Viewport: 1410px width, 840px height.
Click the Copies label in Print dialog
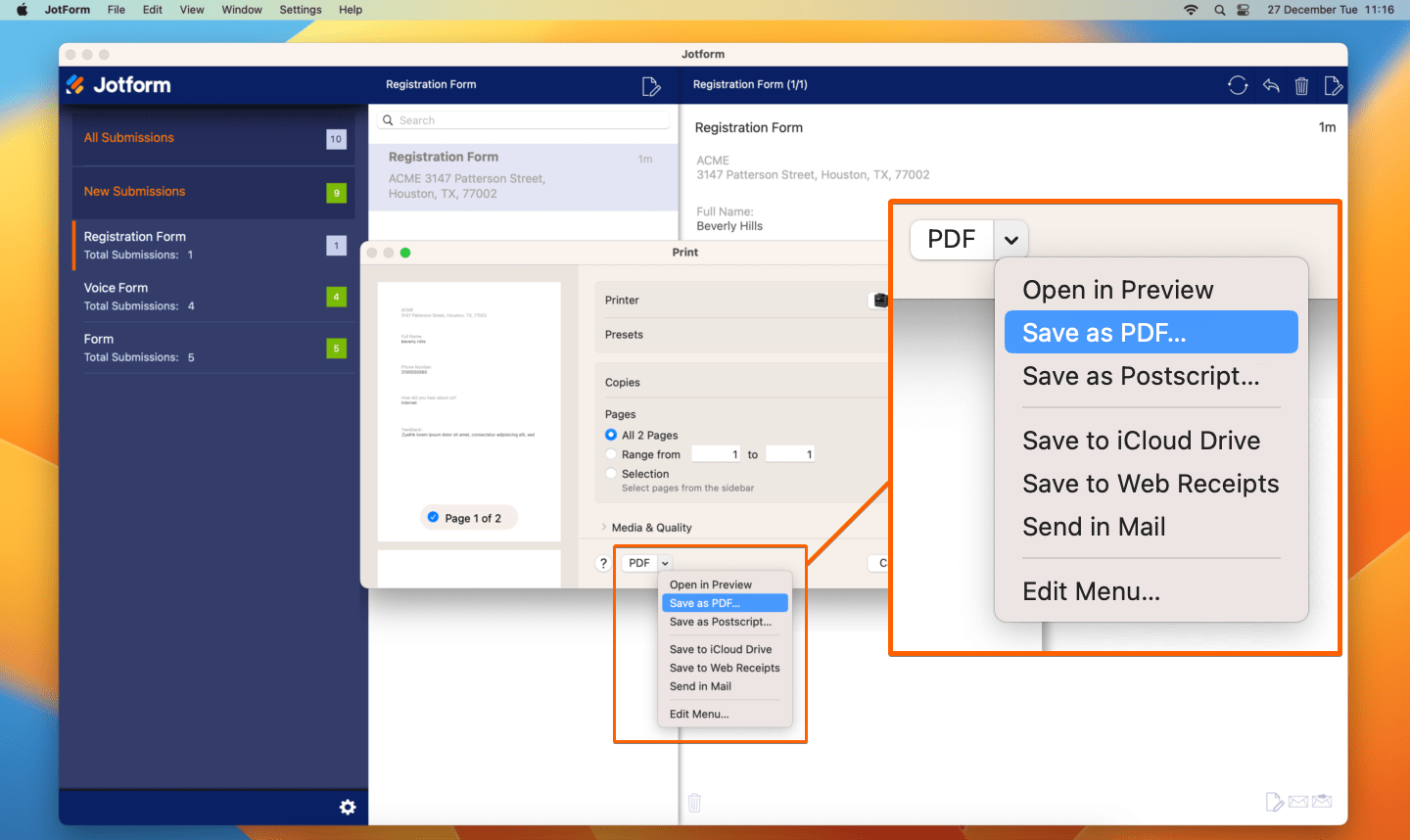coord(623,383)
